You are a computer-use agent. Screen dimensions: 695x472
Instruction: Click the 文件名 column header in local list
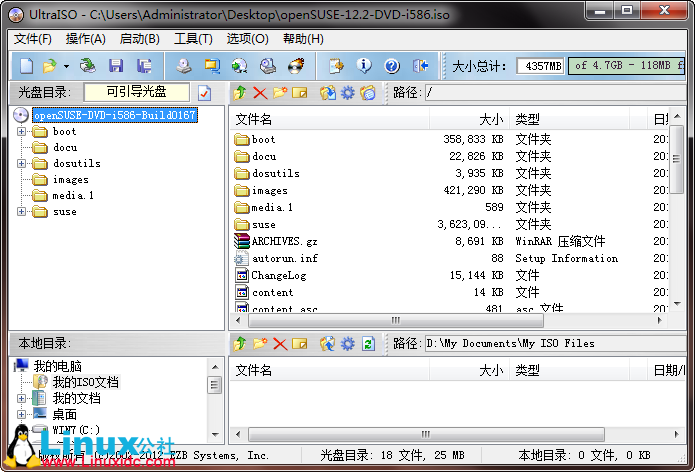330,371
